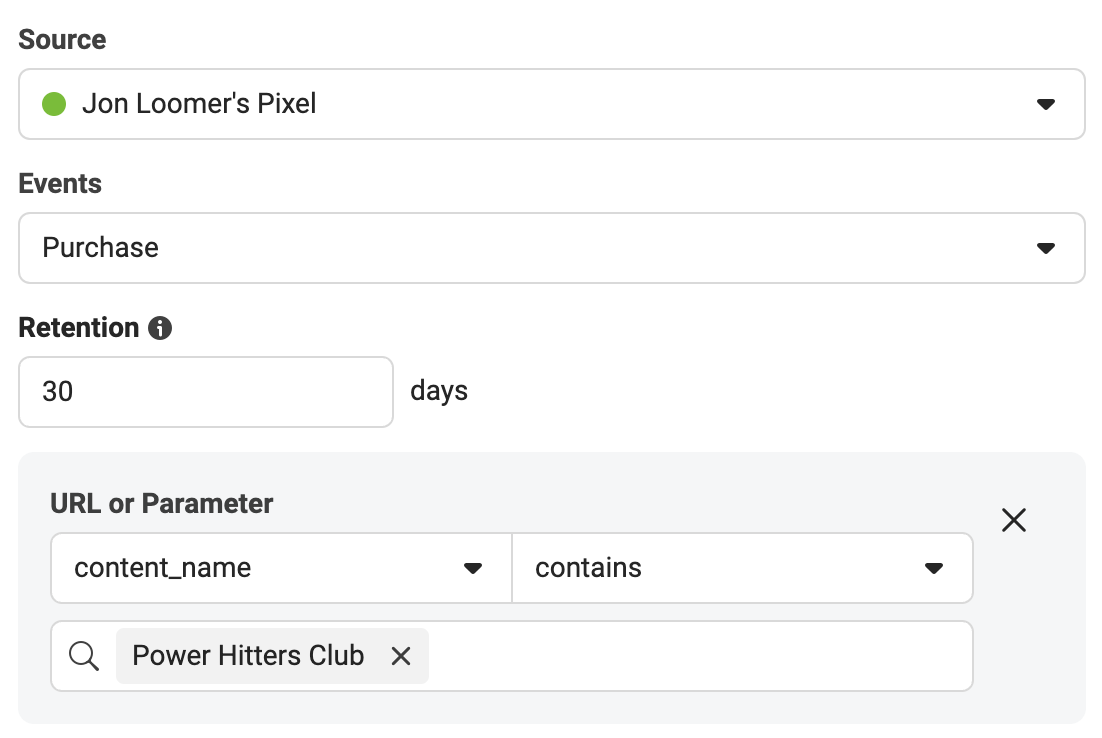Click the content_name dropdown arrow
Viewport: 1102px width, 738px height.
click(x=471, y=568)
